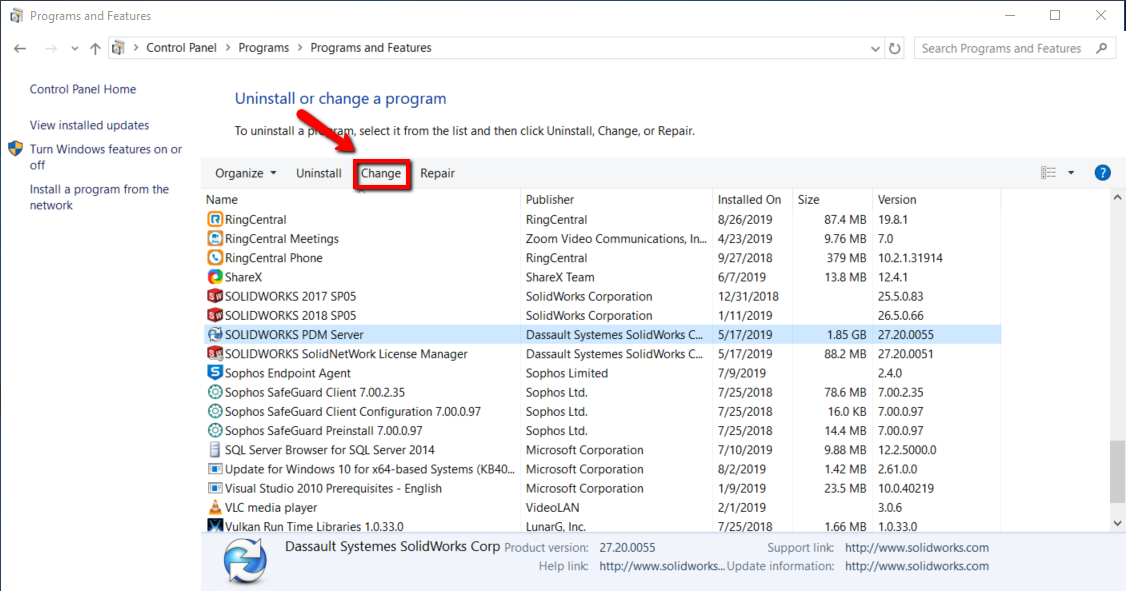Select the ShareX program icon
The height and width of the screenshot is (591, 1126).
[215, 276]
